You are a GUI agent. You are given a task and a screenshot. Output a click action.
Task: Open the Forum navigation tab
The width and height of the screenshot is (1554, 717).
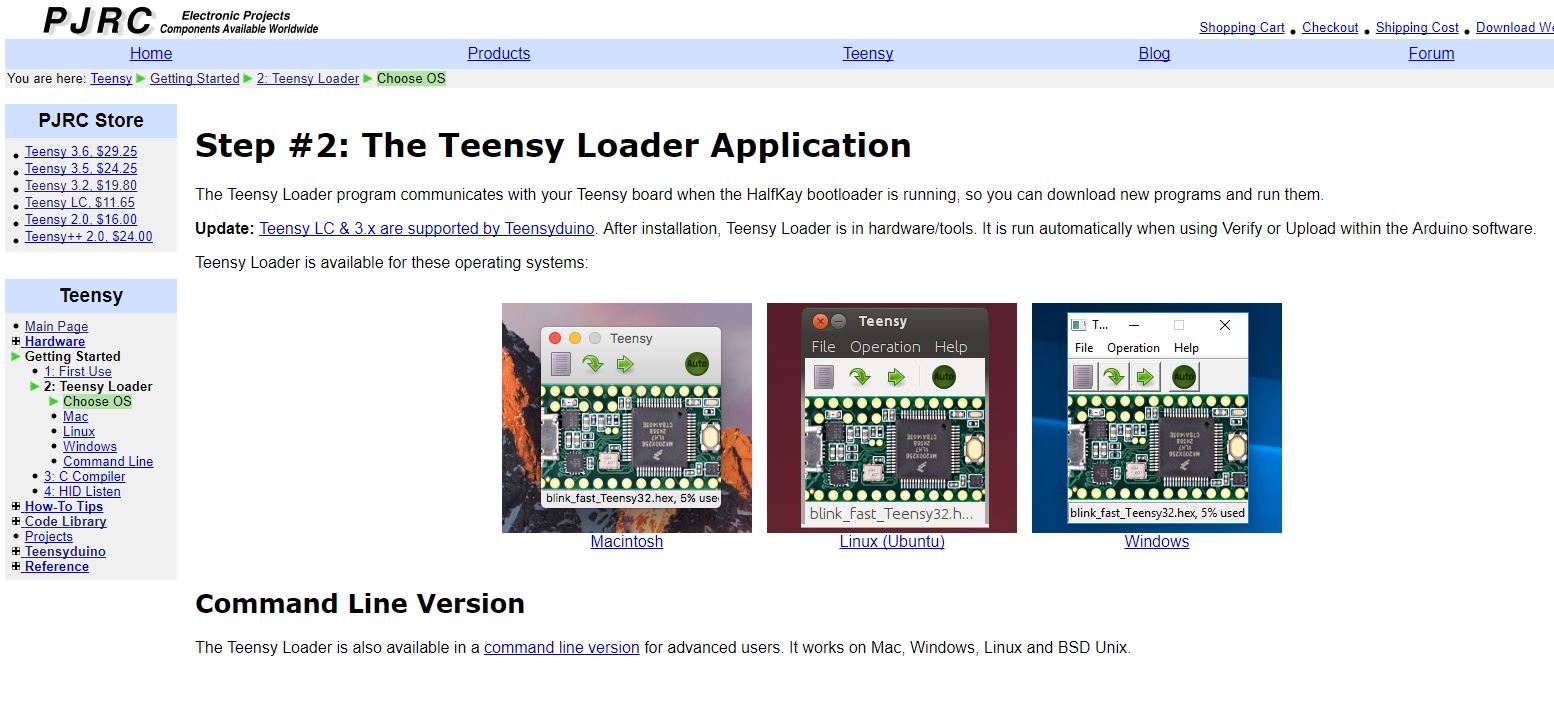tap(1431, 54)
